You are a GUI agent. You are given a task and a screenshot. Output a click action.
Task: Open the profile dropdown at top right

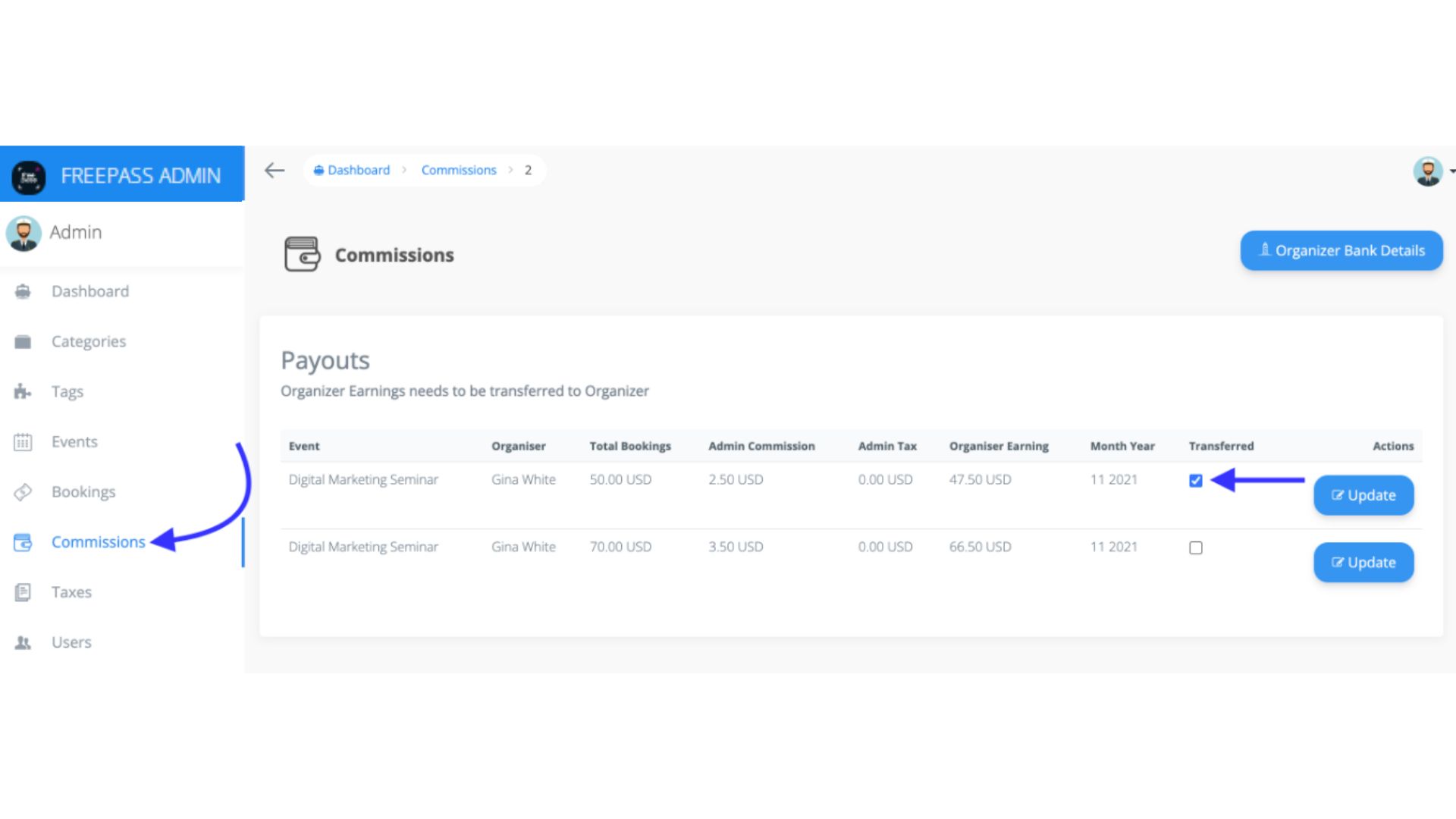coord(1429,172)
